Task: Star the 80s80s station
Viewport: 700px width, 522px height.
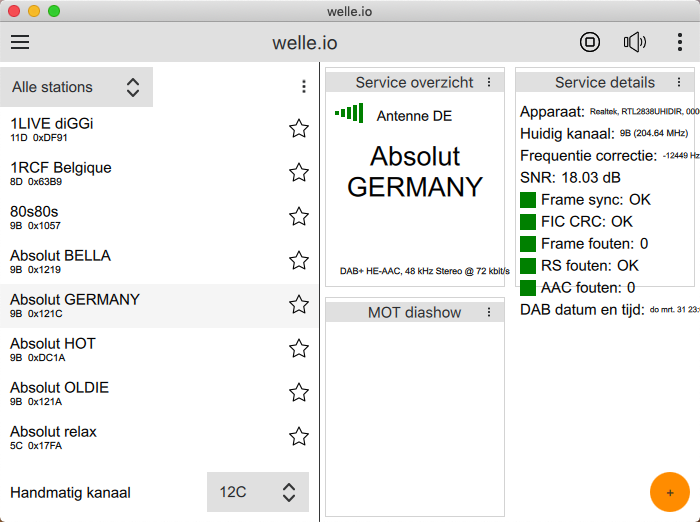Action: (x=299, y=217)
